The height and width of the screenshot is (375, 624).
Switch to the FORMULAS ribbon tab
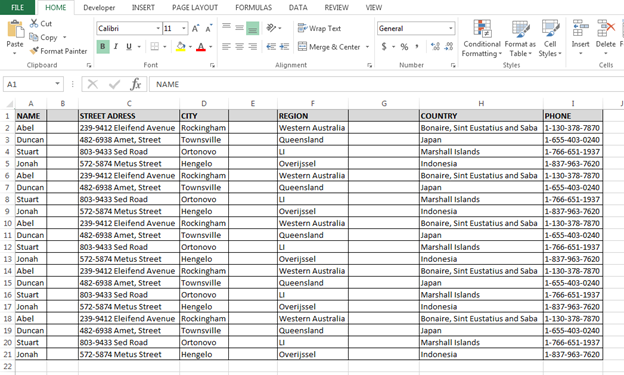click(x=254, y=8)
